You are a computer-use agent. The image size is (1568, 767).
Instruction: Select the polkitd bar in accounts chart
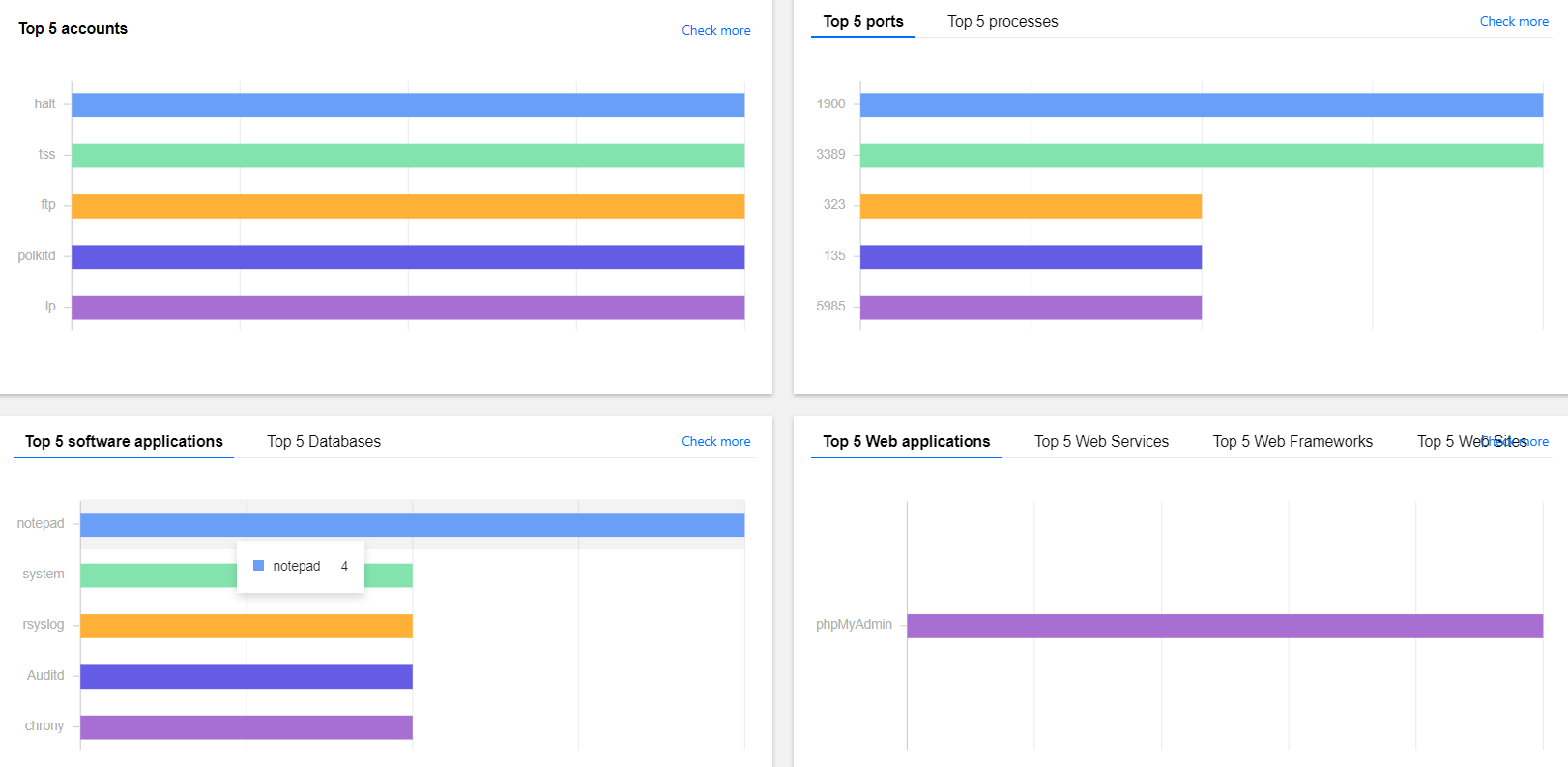coord(408,257)
